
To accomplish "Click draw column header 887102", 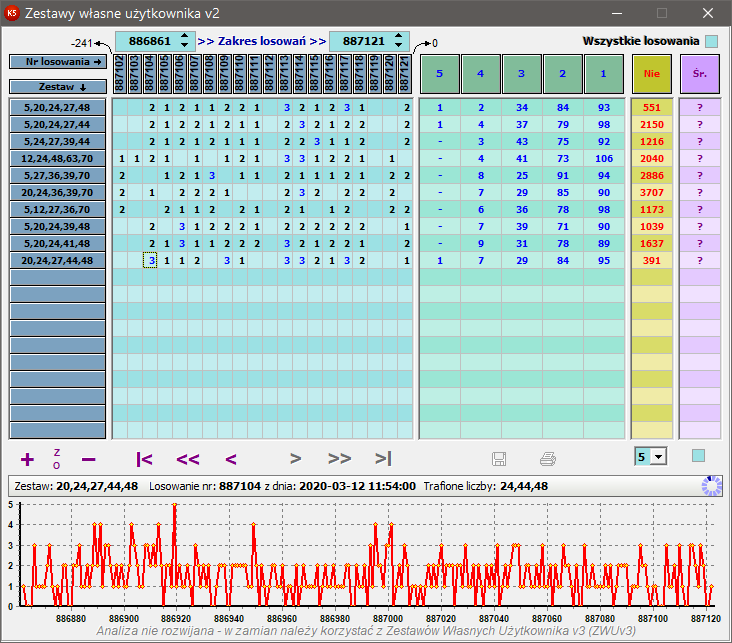I will 120,74.
